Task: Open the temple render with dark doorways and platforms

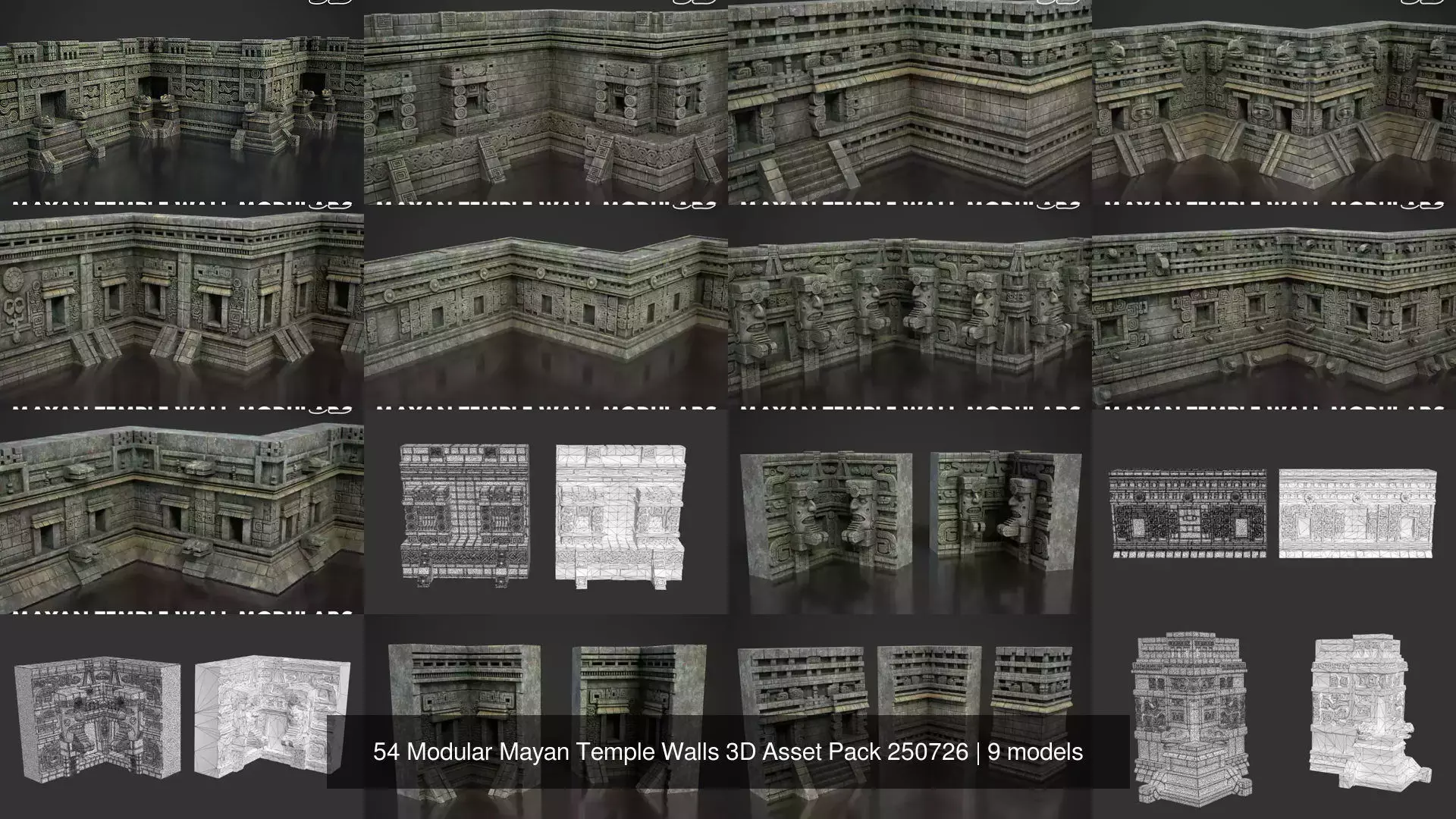Action: [x=182, y=102]
